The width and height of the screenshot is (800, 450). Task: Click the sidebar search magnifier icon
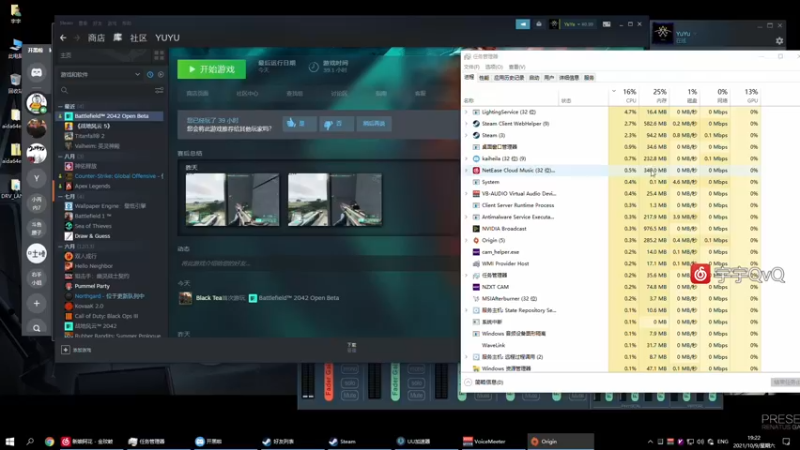(37, 328)
